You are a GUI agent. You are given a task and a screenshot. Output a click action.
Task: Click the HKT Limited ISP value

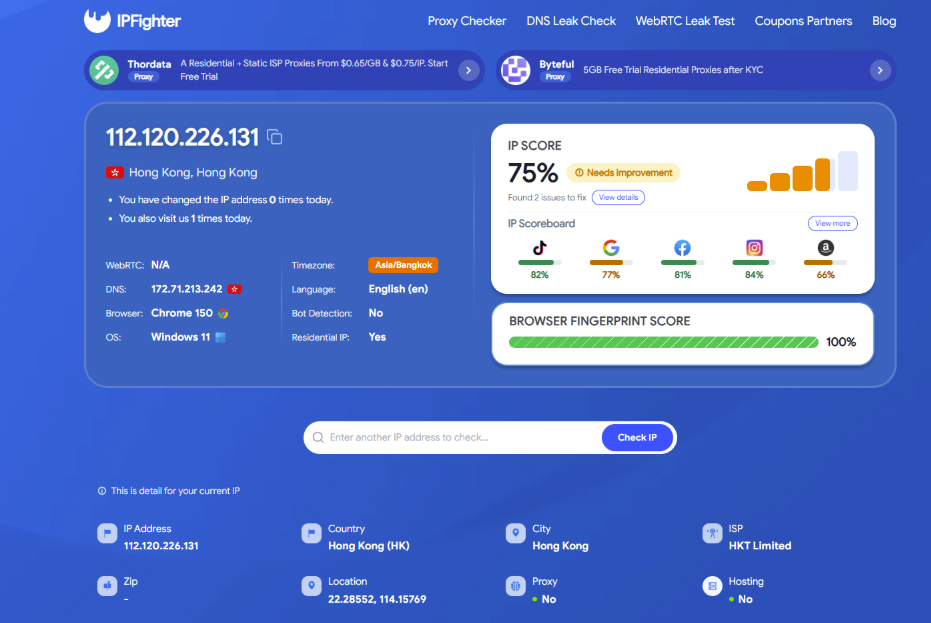click(760, 546)
